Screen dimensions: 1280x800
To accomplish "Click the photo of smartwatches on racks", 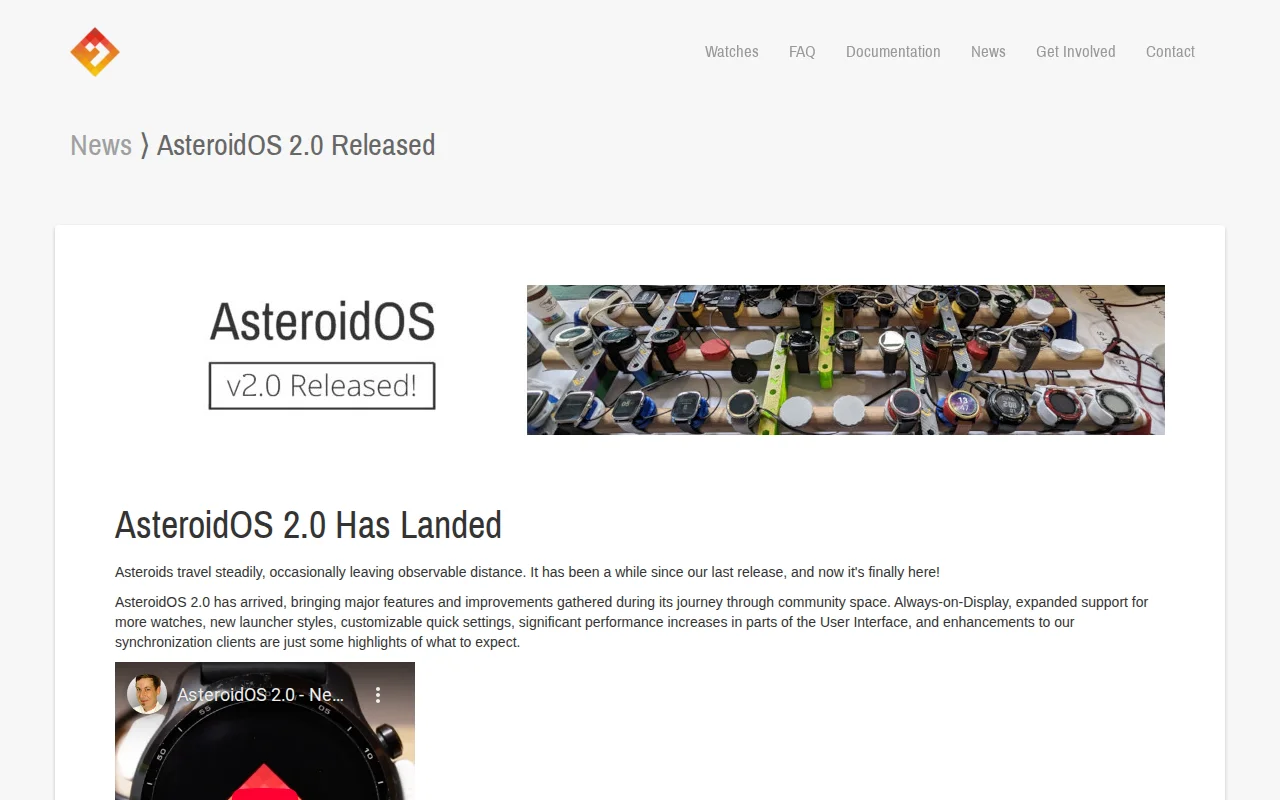I will pos(846,360).
